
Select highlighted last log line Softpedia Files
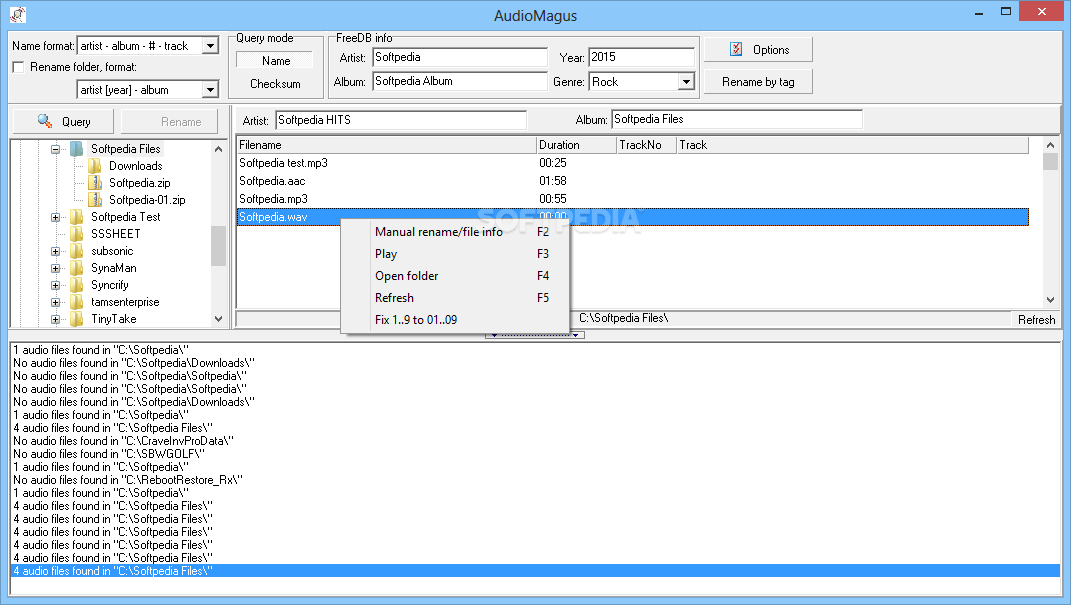536,571
